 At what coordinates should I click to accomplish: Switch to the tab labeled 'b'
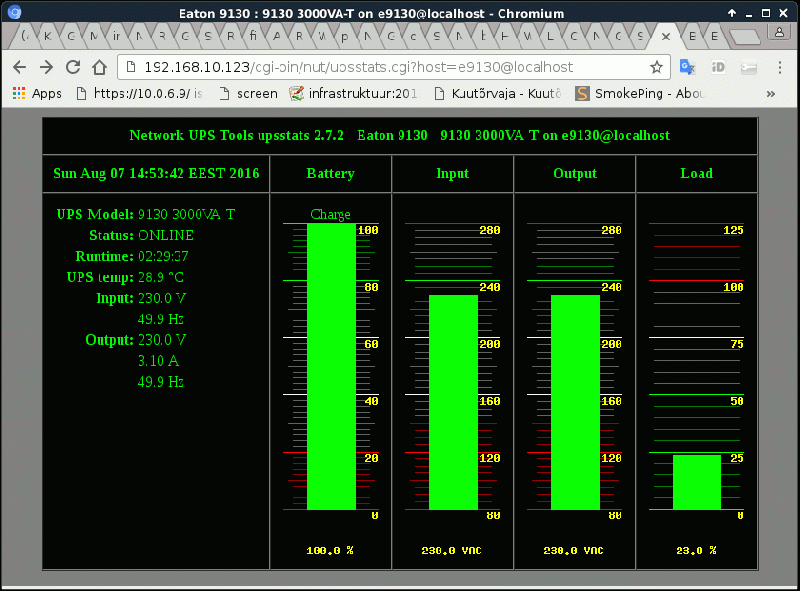tap(483, 36)
